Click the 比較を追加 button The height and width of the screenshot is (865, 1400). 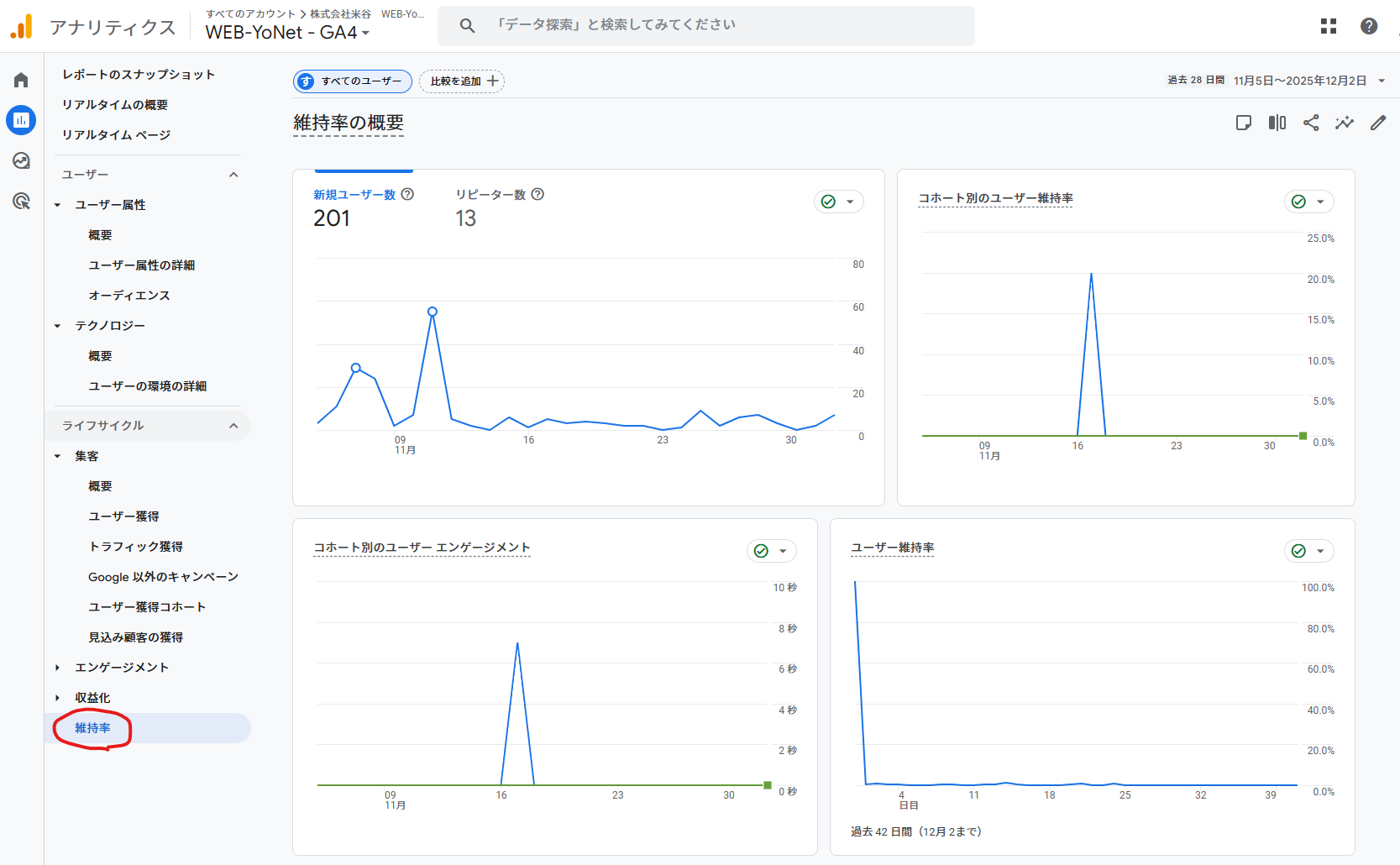tap(462, 81)
